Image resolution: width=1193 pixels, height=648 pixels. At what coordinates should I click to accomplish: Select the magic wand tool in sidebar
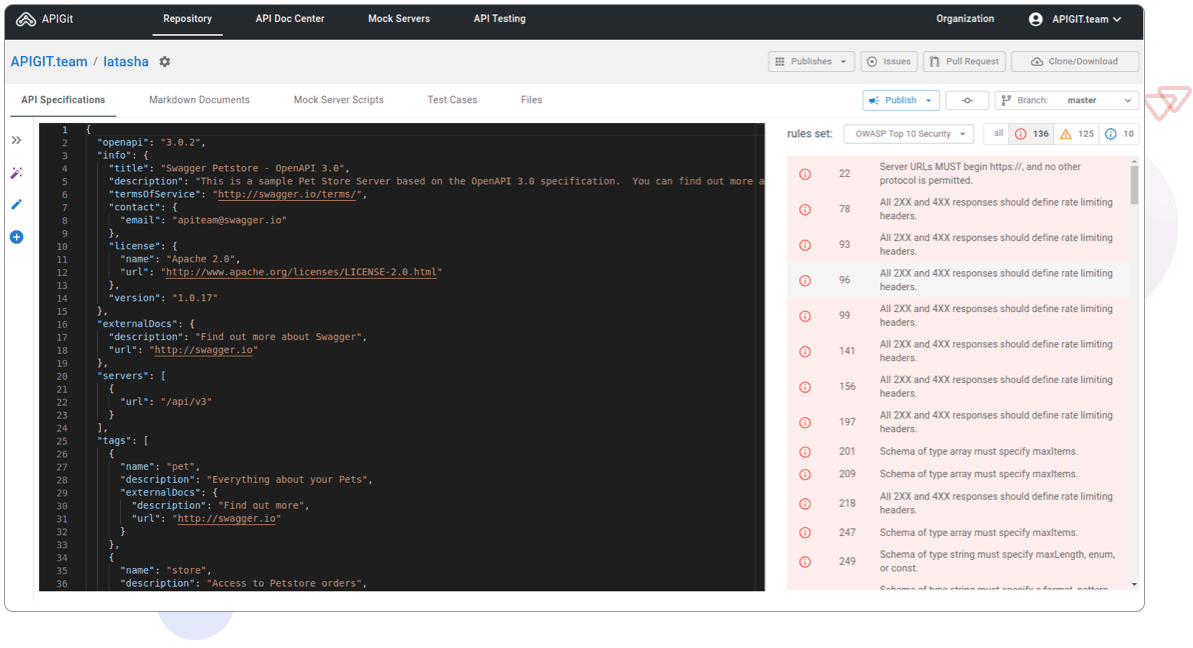pos(16,173)
